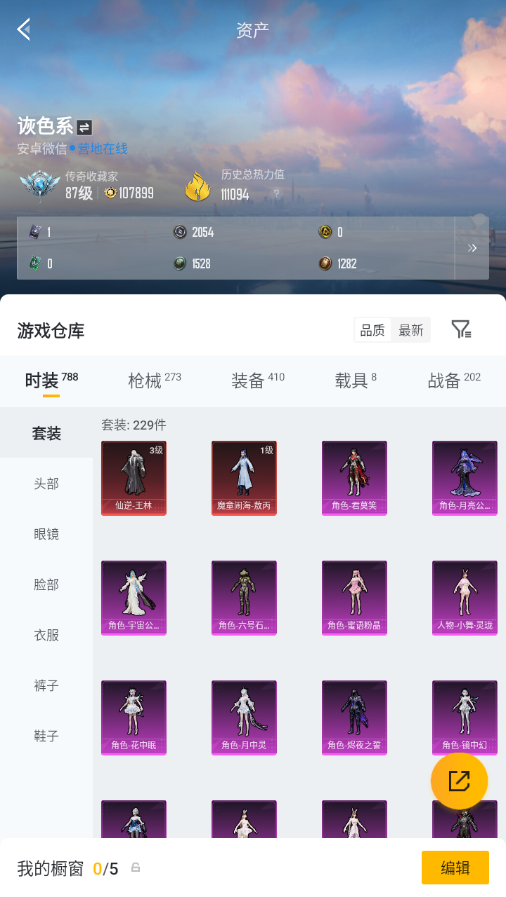This screenshot has height=897, width=506.
Task: Select 眼镜 category
Action: pos(46,534)
